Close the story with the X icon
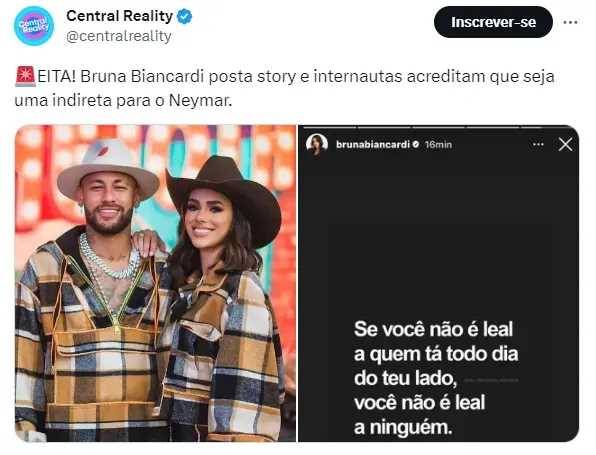Screen dimensions: 596x455 click(x=566, y=144)
